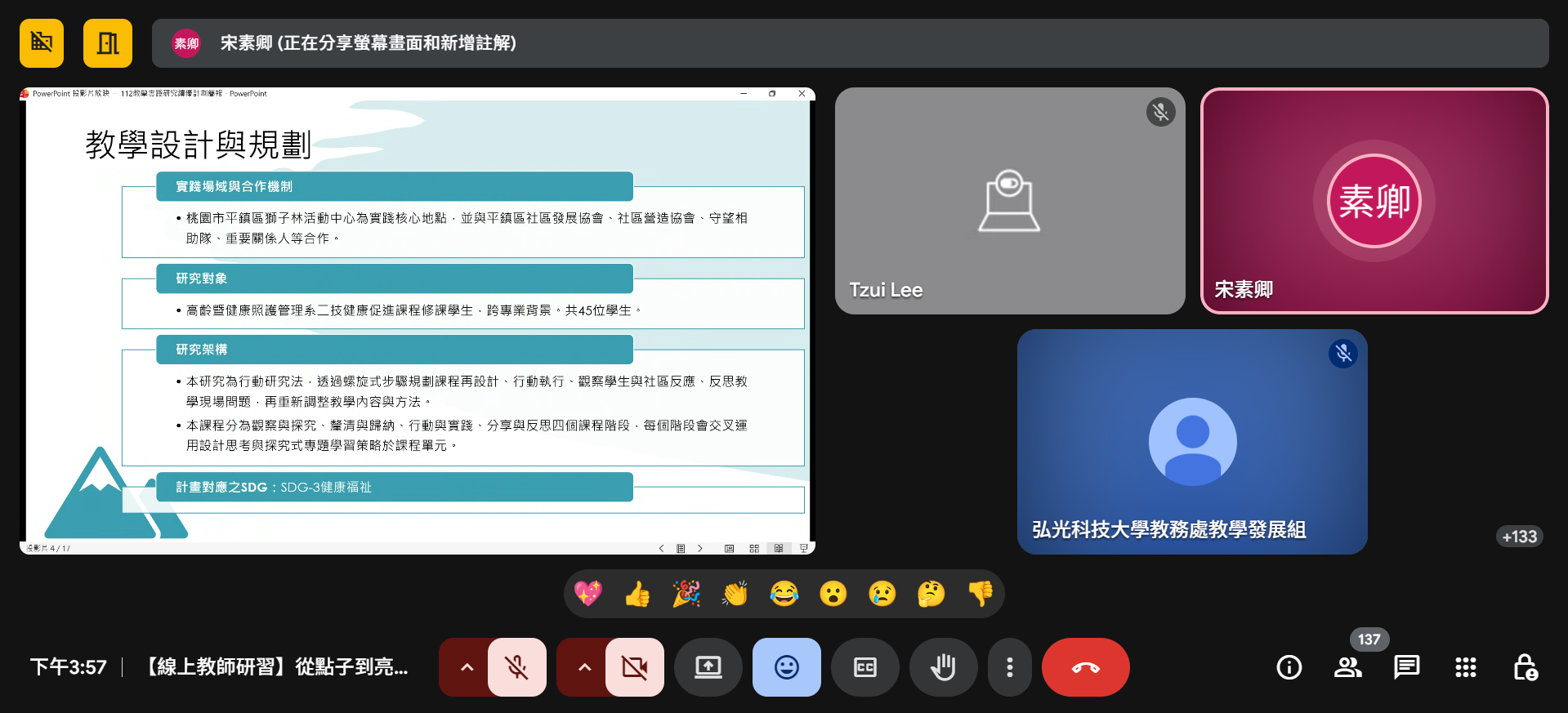Open the chat messages panel
Screen dimensions: 1568x713
[x=1406, y=667]
